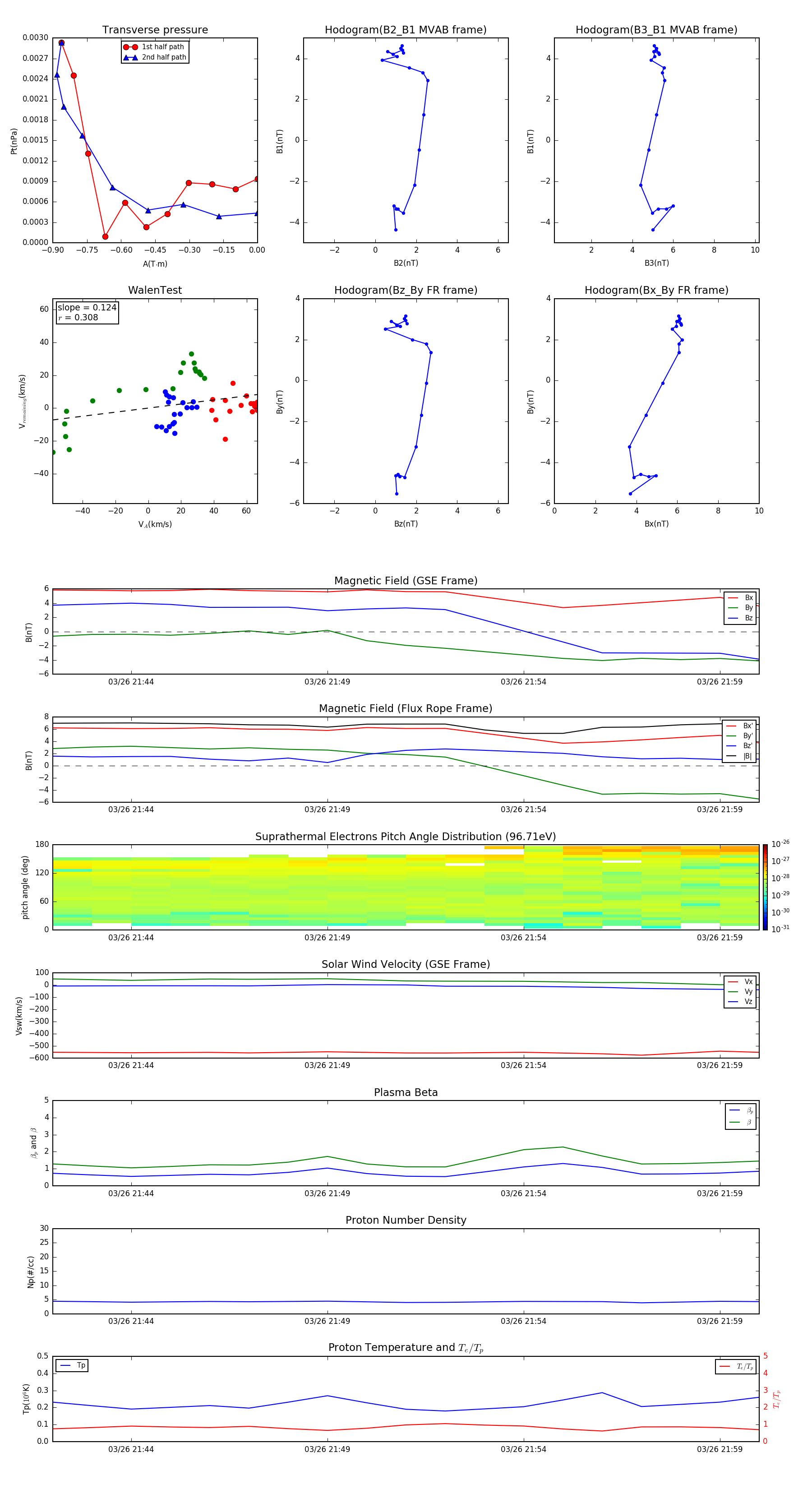Image resolution: width=812 pixels, height=1489 pixels.
Task: Click the 'Hodogram(Bx_By FR frame)' title
Action: (x=656, y=290)
